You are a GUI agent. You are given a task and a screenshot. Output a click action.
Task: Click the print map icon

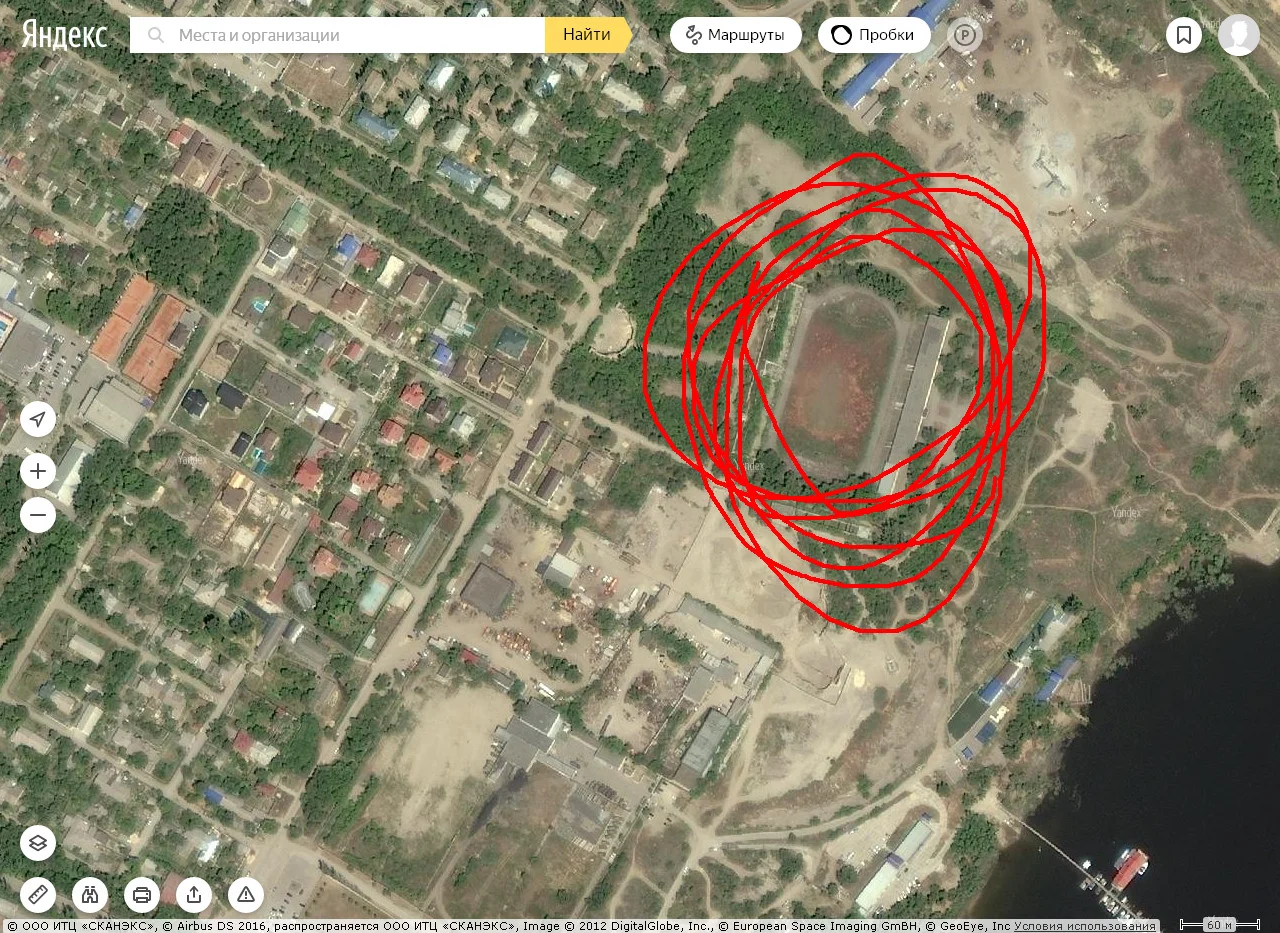pyautogui.click(x=142, y=894)
